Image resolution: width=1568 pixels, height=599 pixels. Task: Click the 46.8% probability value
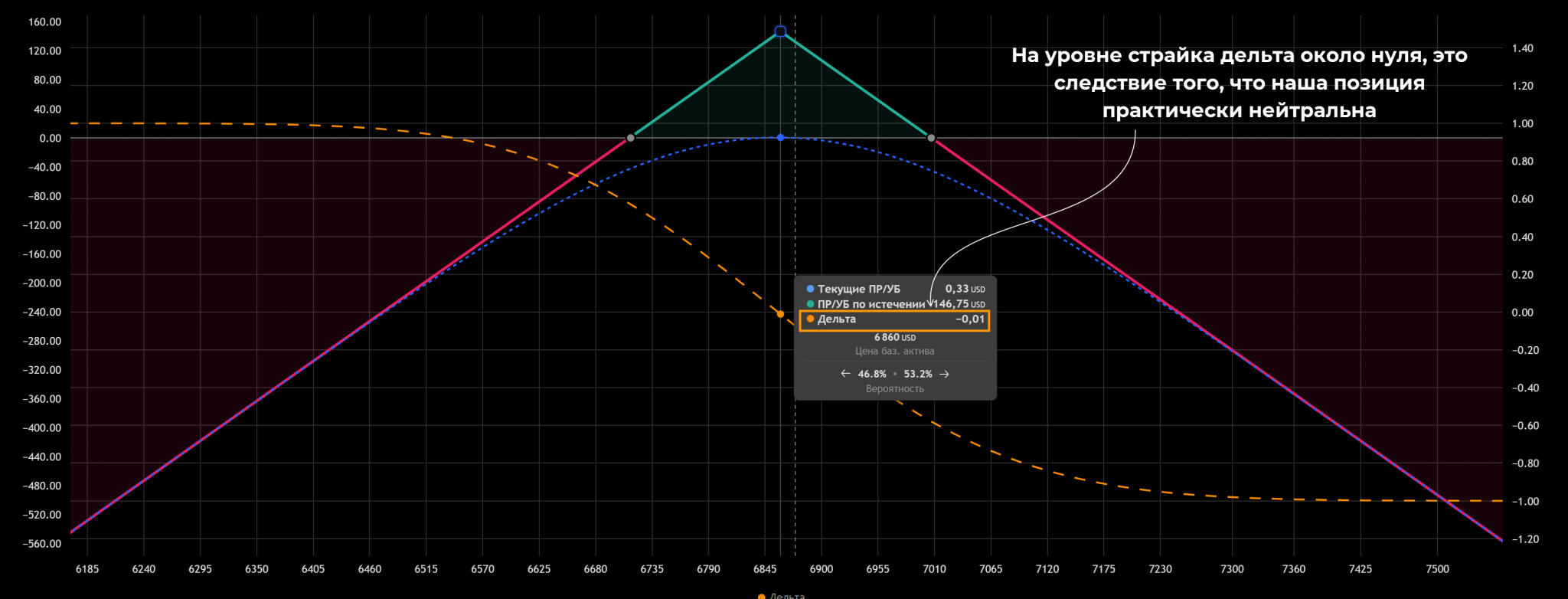[x=871, y=374]
